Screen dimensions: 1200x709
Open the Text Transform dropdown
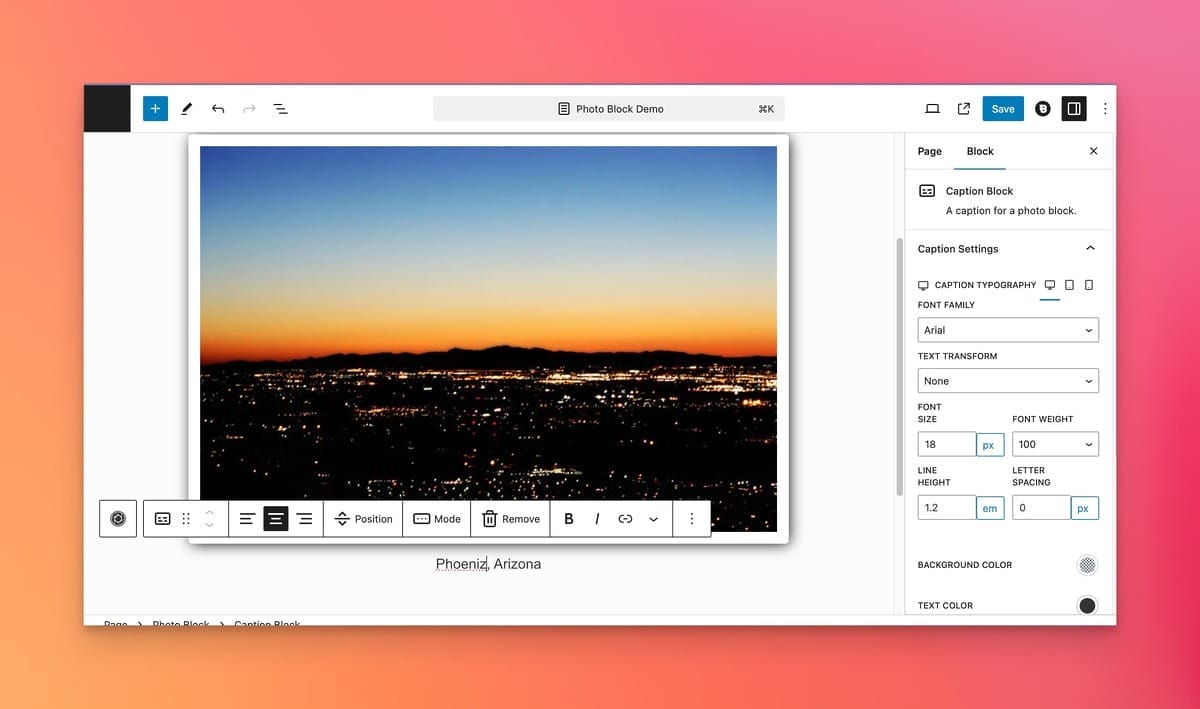[x=1007, y=381]
